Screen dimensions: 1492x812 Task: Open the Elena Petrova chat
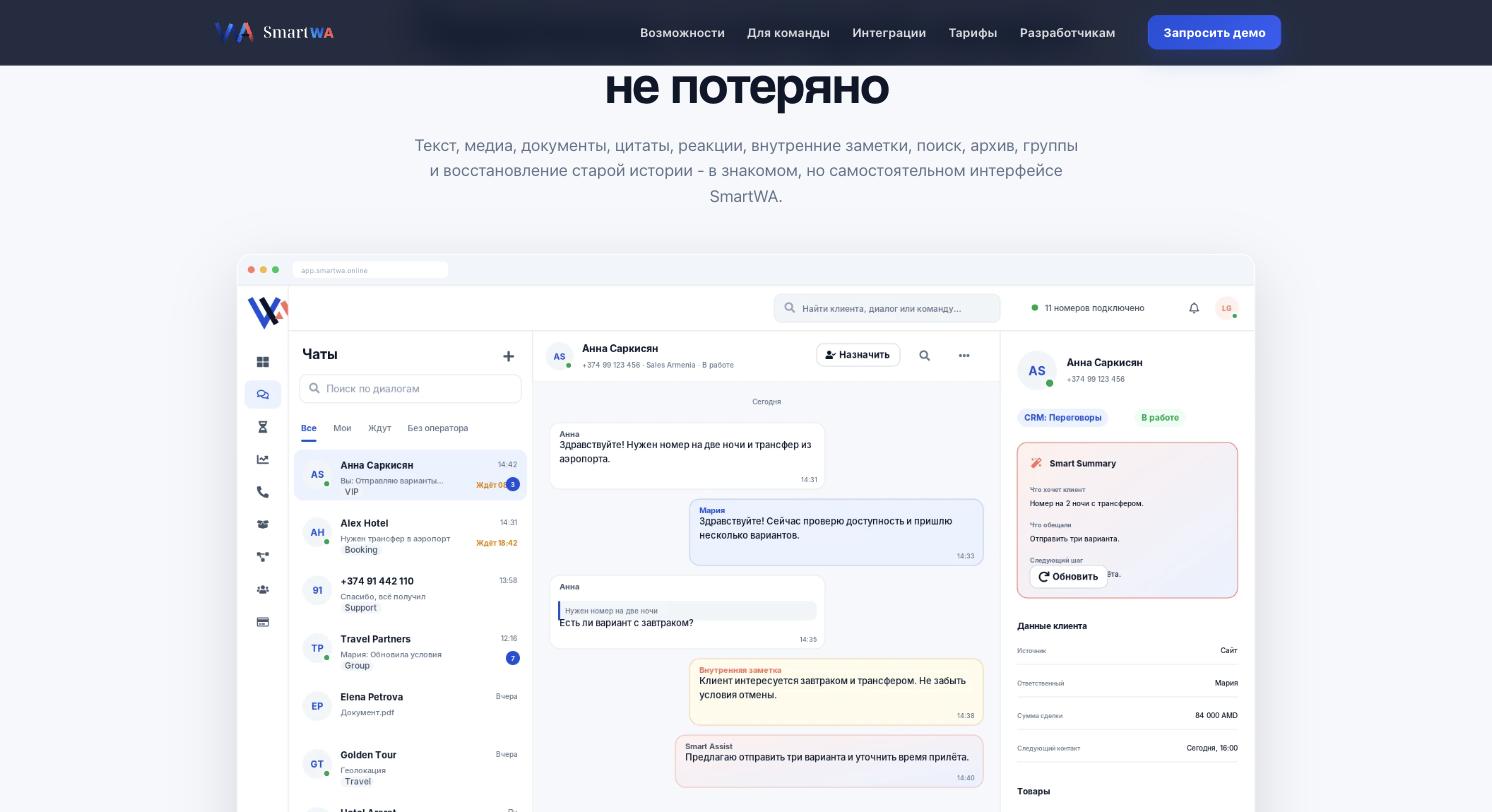(410, 706)
